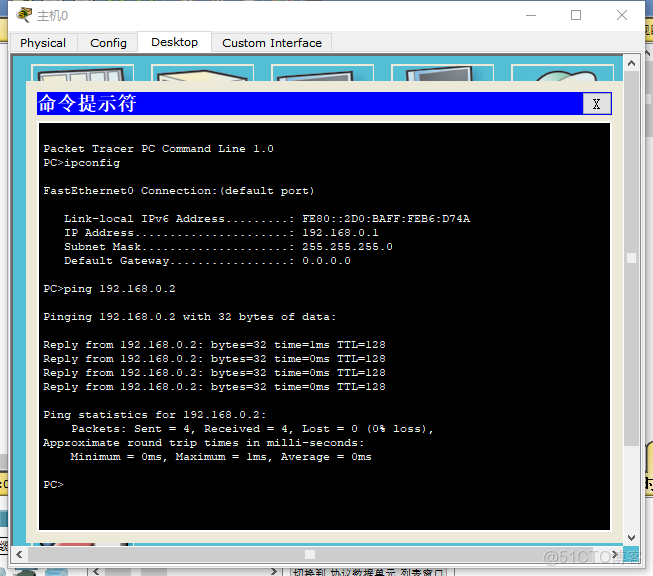
Task: Click the Default Gateway value 0.0.0.0
Action: (326, 261)
